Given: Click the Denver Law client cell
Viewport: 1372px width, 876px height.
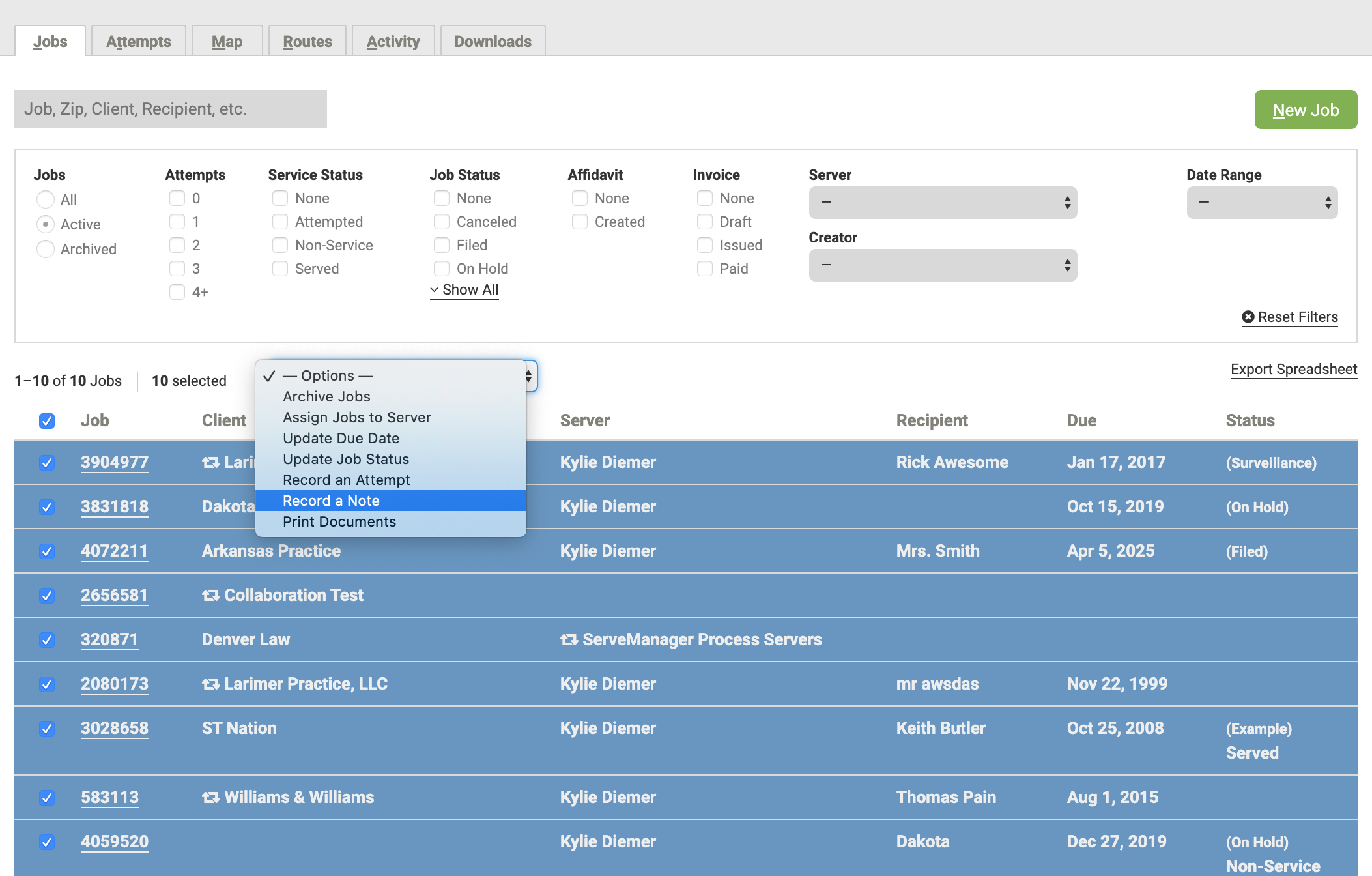Looking at the screenshot, I should [246, 639].
